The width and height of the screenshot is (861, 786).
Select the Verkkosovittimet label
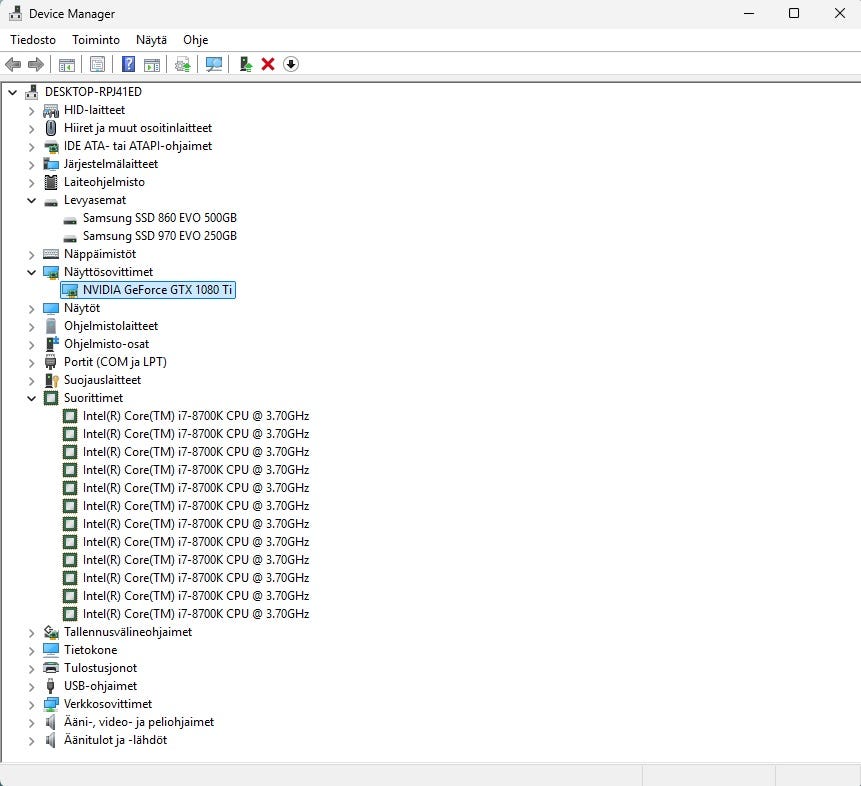(108, 704)
